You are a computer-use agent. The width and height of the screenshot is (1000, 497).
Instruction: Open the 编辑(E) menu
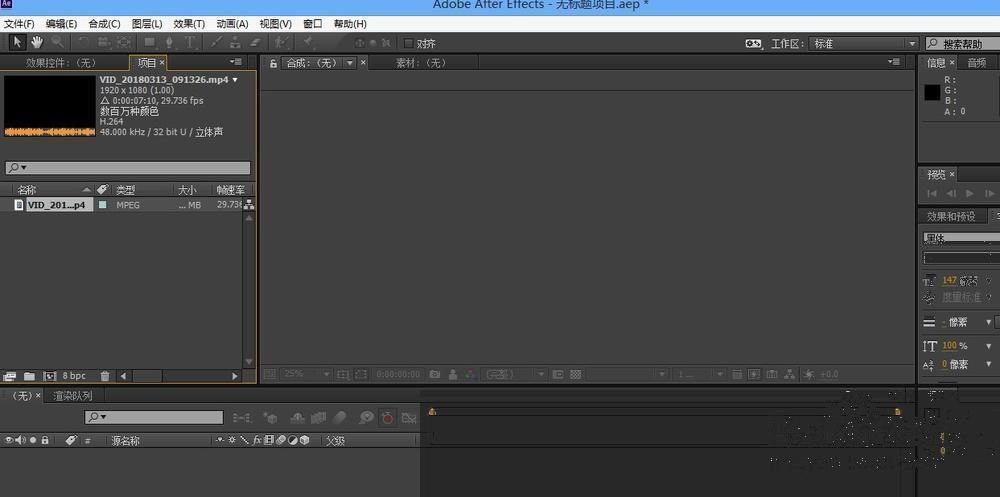tap(61, 24)
